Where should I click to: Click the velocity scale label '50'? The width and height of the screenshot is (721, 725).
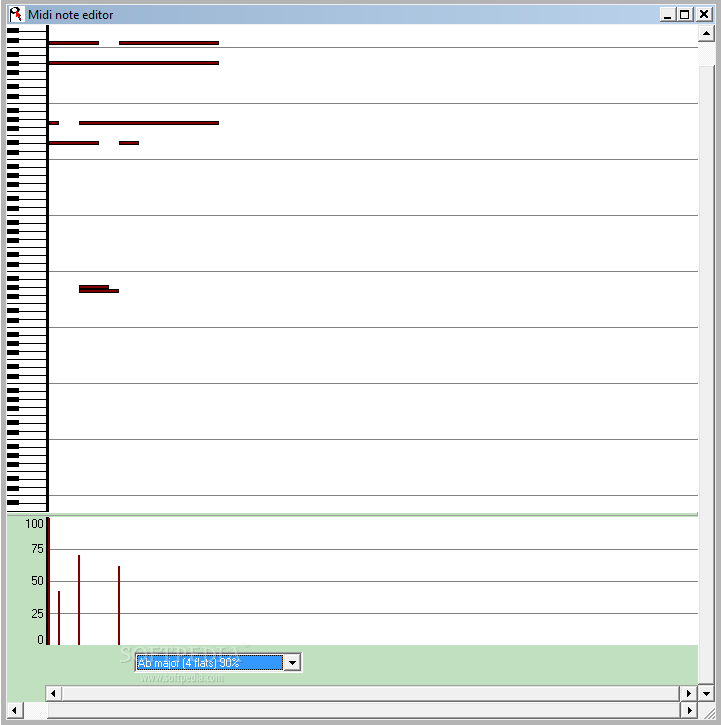[x=37, y=581]
